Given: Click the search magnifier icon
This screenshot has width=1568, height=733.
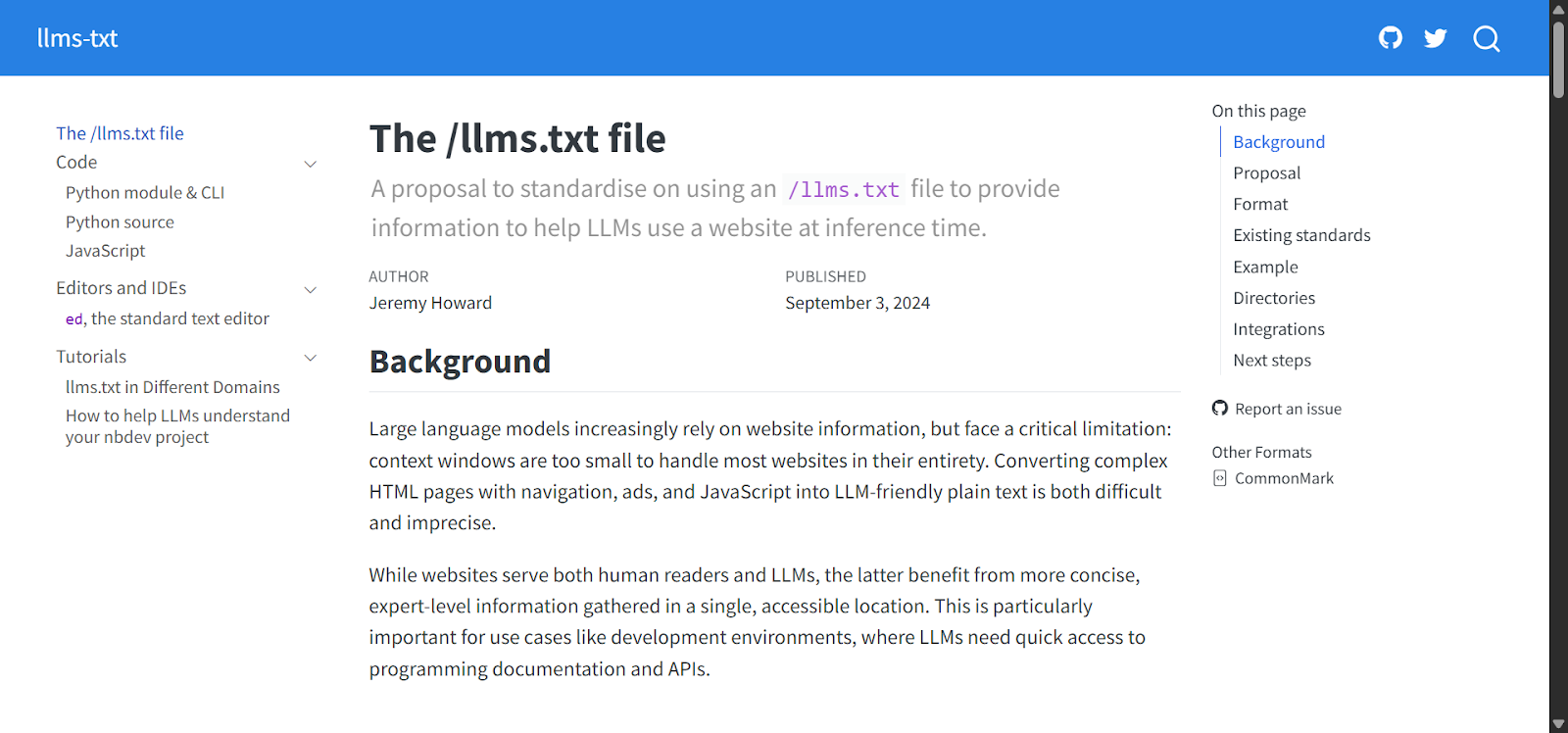Looking at the screenshot, I should [x=1486, y=39].
